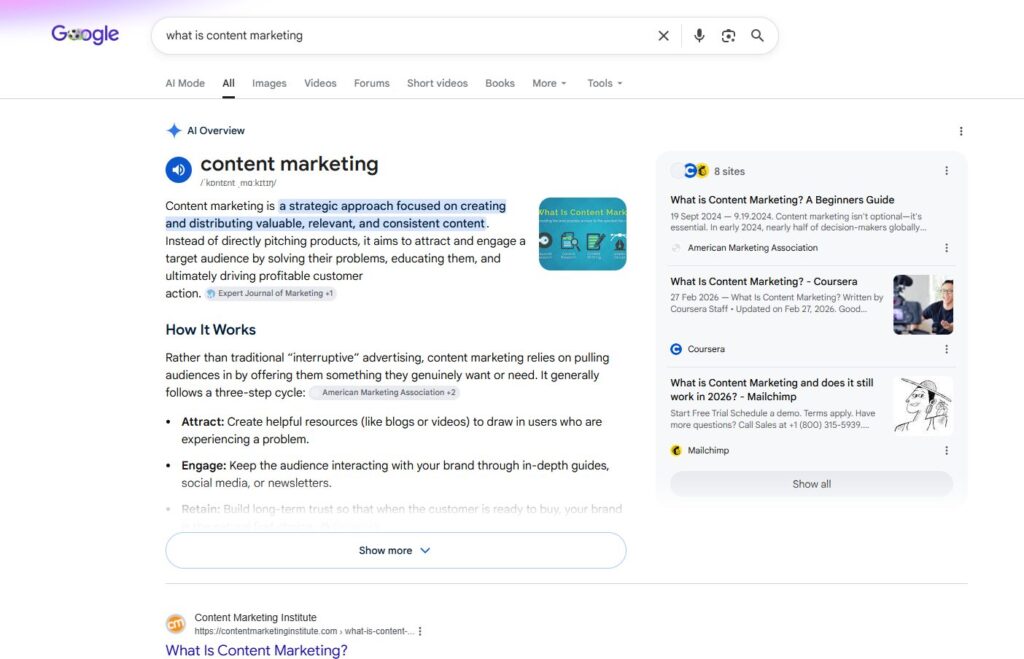Open Mailchimp content marketing 2026 link

[x=771, y=390]
